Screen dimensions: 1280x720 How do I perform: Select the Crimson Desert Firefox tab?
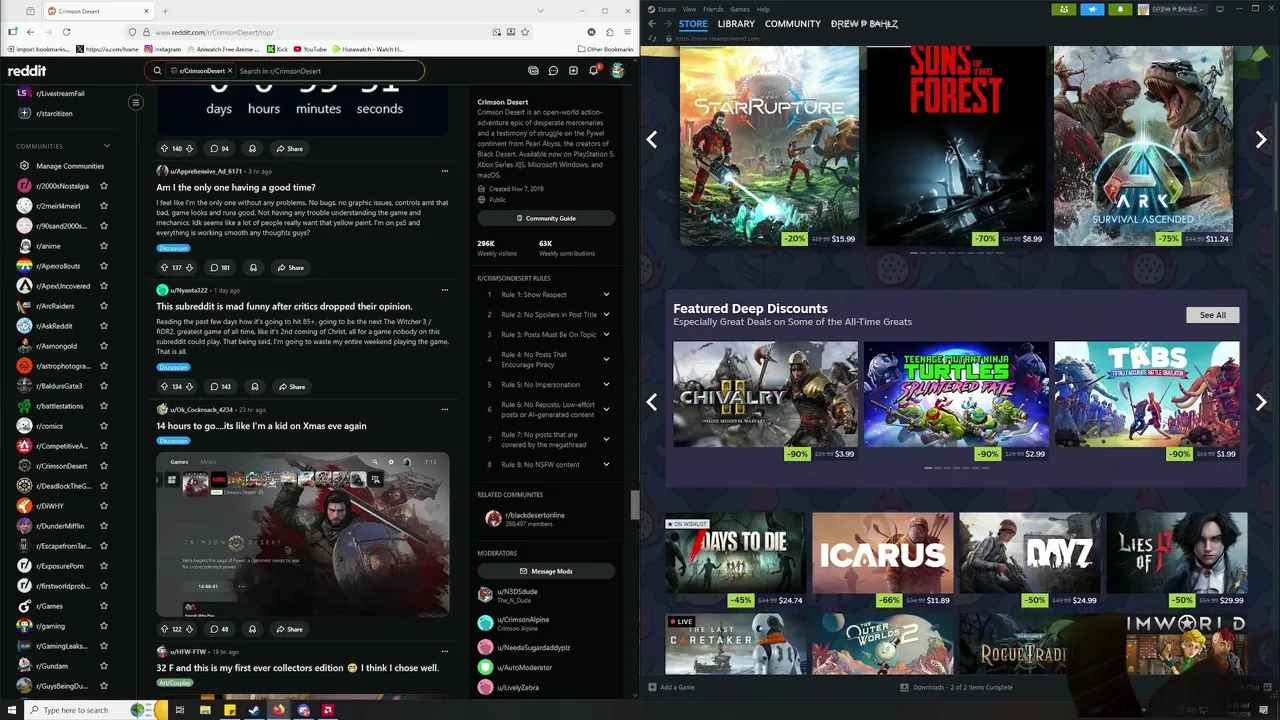click(x=97, y=11)
